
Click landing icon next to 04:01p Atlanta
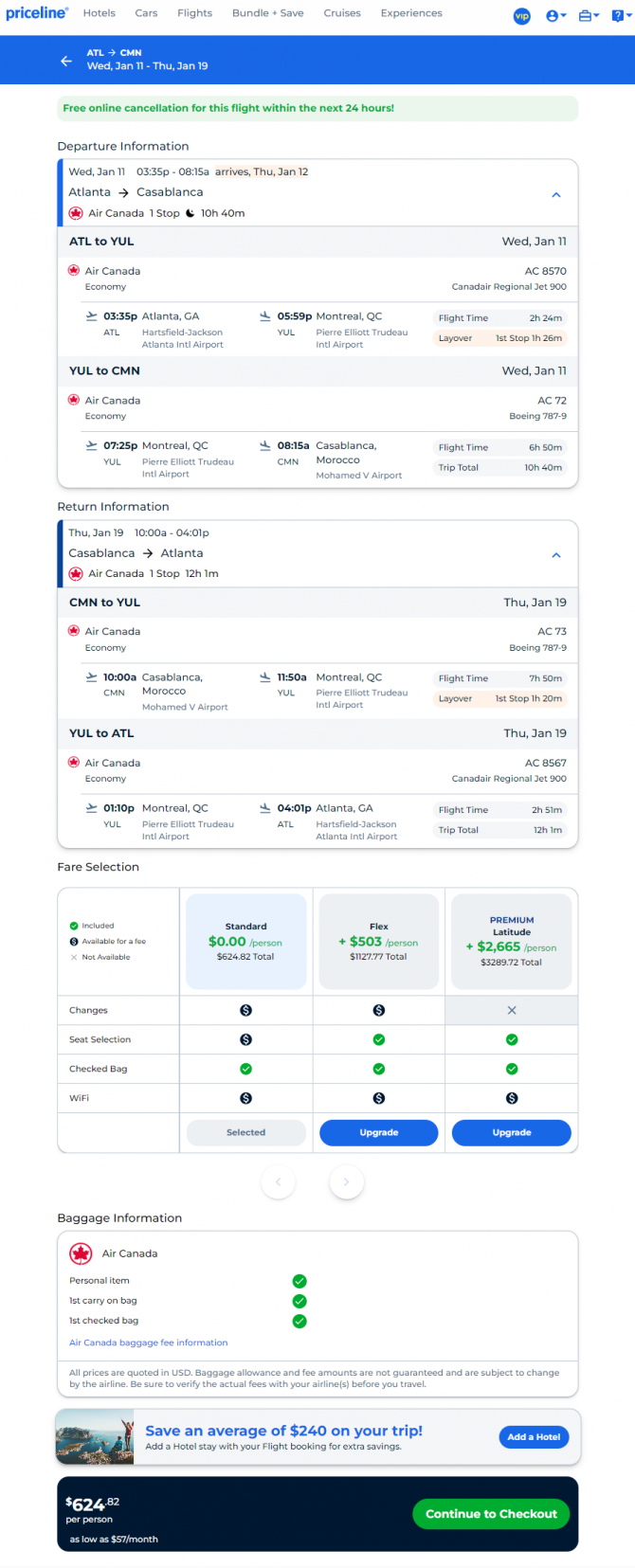265,808
